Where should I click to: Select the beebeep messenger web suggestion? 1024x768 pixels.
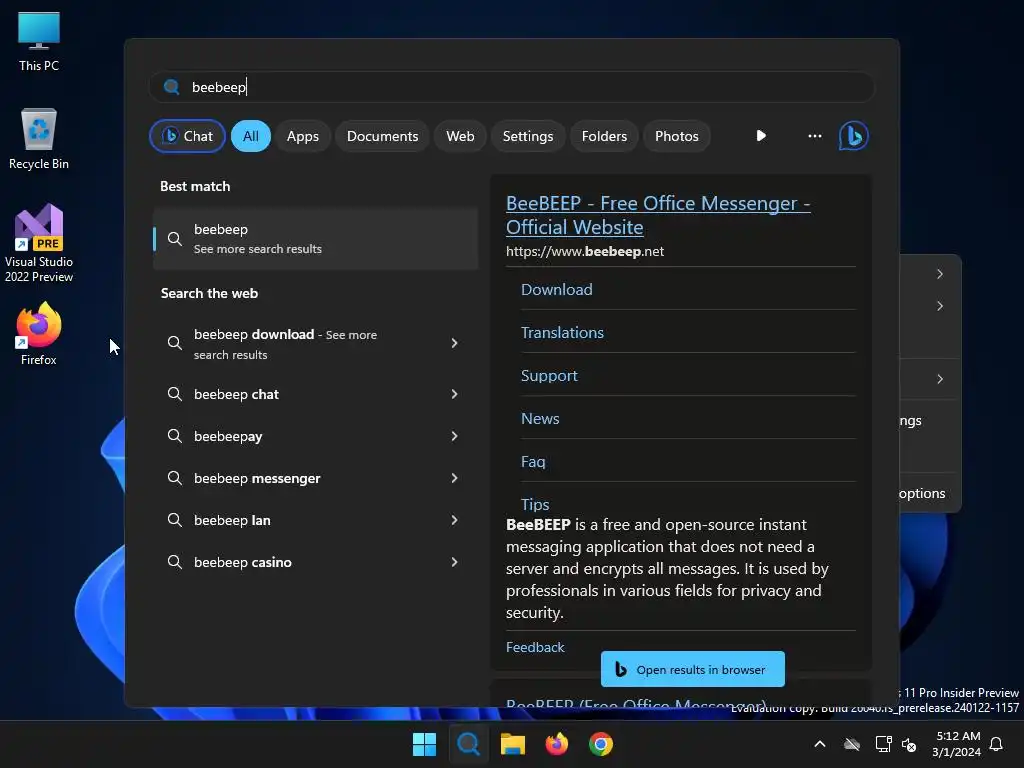point(316,478)
